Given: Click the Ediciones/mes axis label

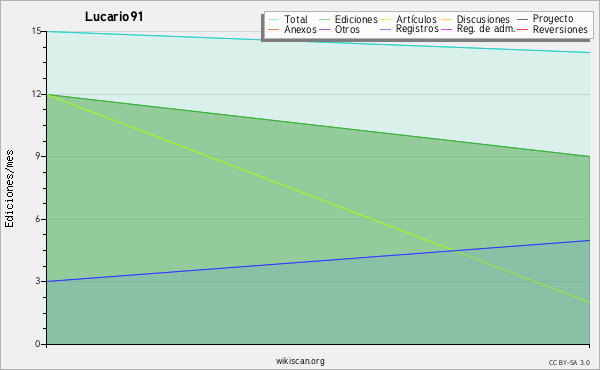Looking at the screenshot, I should coord(9,189).
